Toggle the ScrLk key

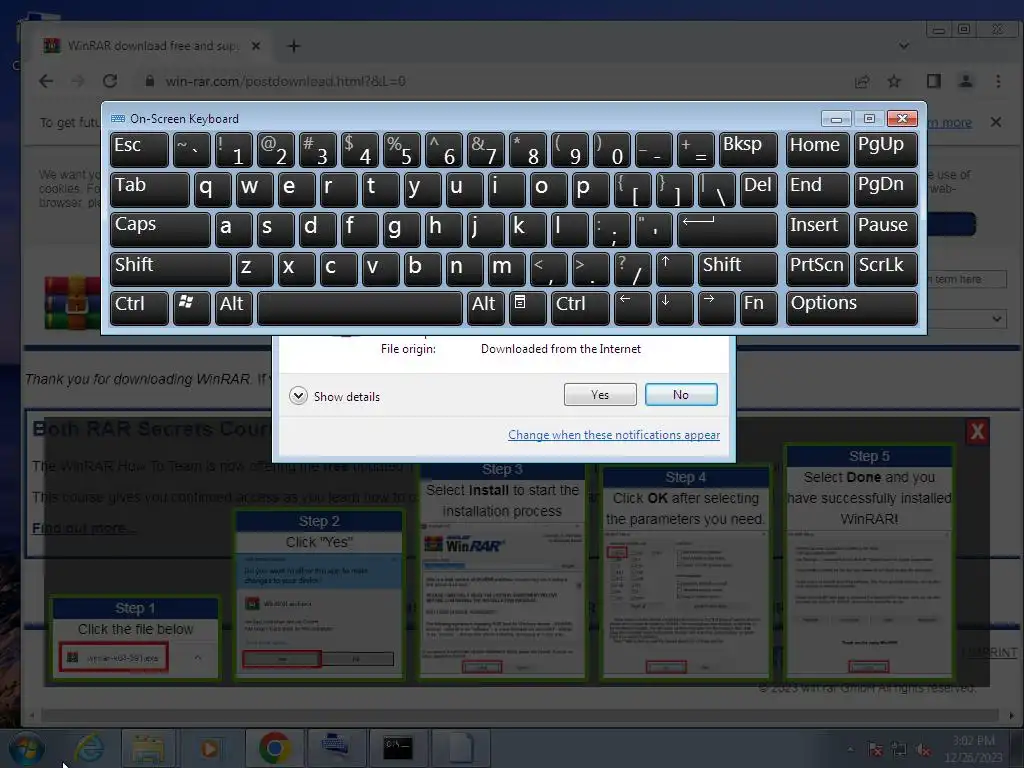[886, 269]
